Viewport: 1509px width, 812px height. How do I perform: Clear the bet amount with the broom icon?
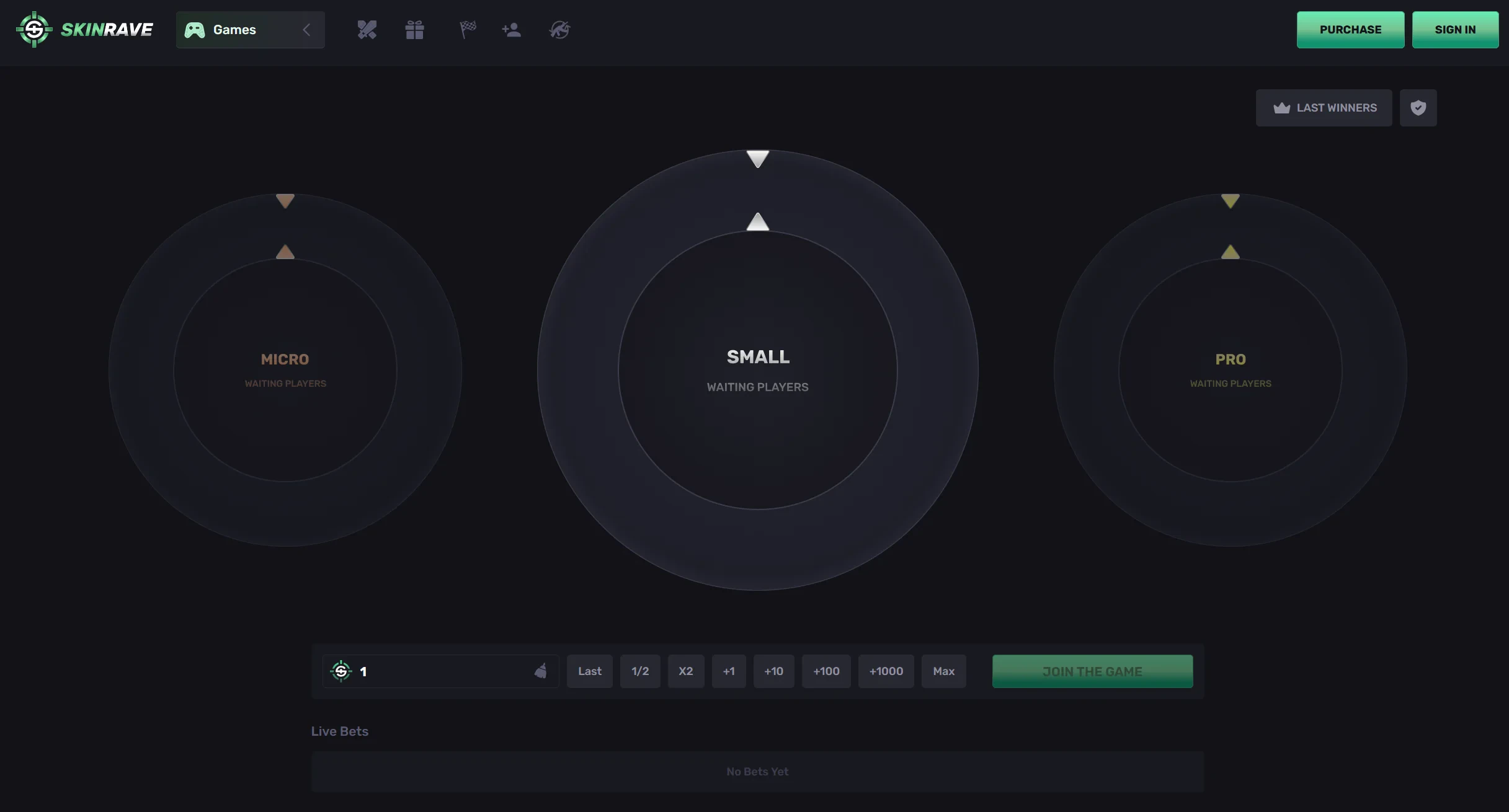tap(541, 671)
